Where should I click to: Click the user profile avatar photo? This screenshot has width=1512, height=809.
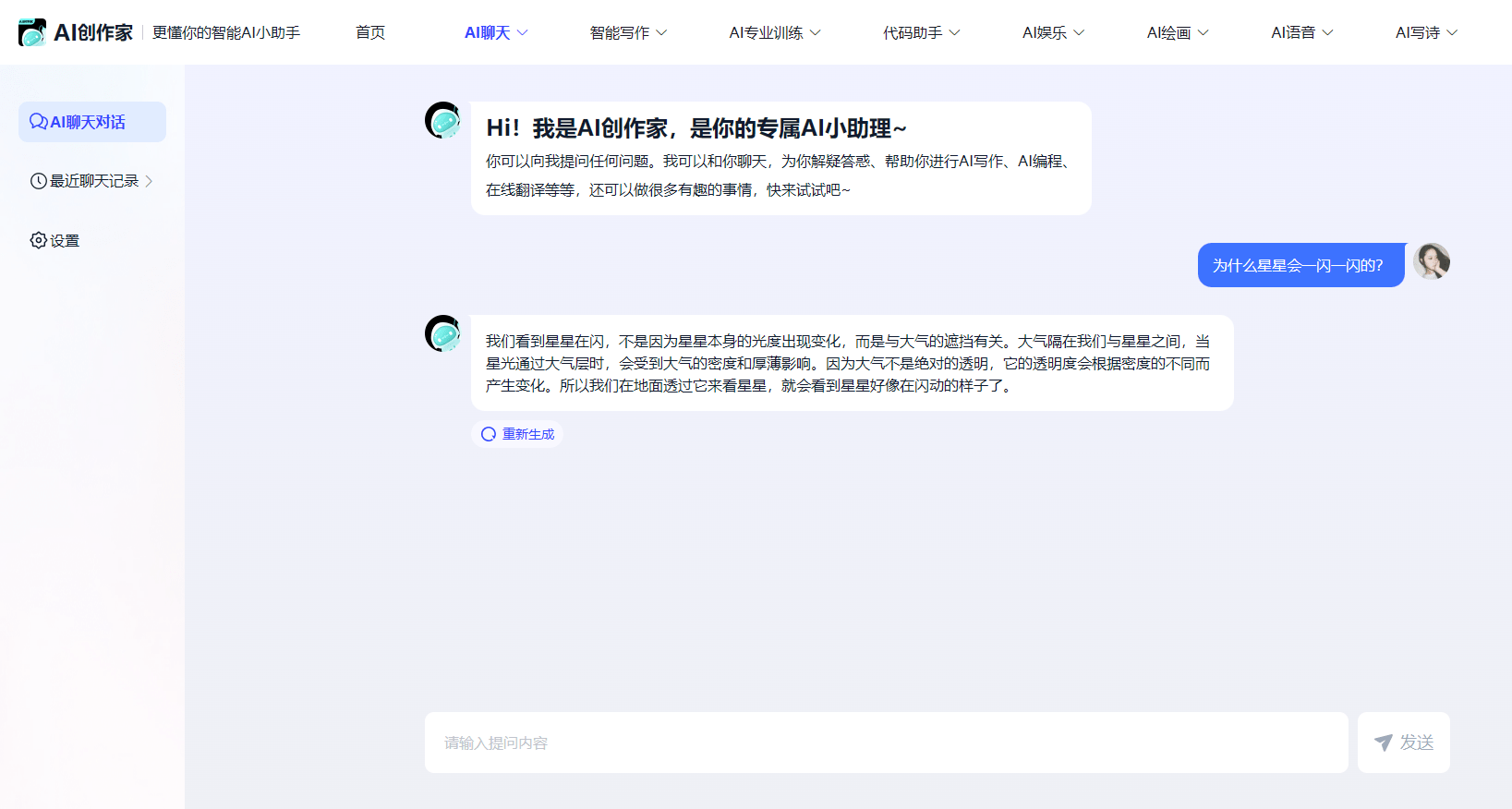point(1432,261)
